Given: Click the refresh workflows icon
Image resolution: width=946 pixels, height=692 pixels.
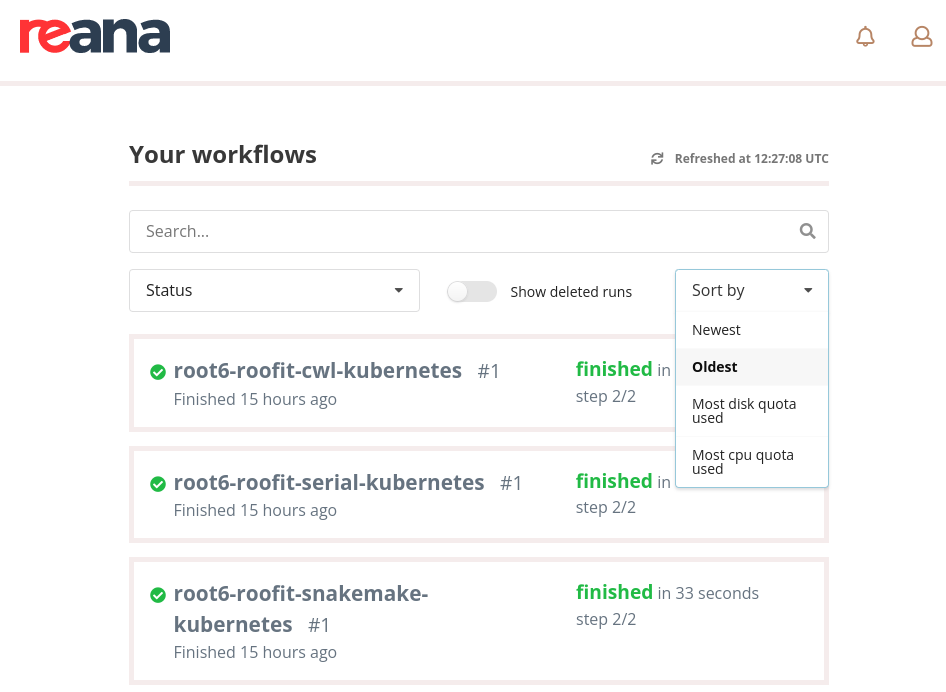Looking at the screenshot, I should point(657,158).
